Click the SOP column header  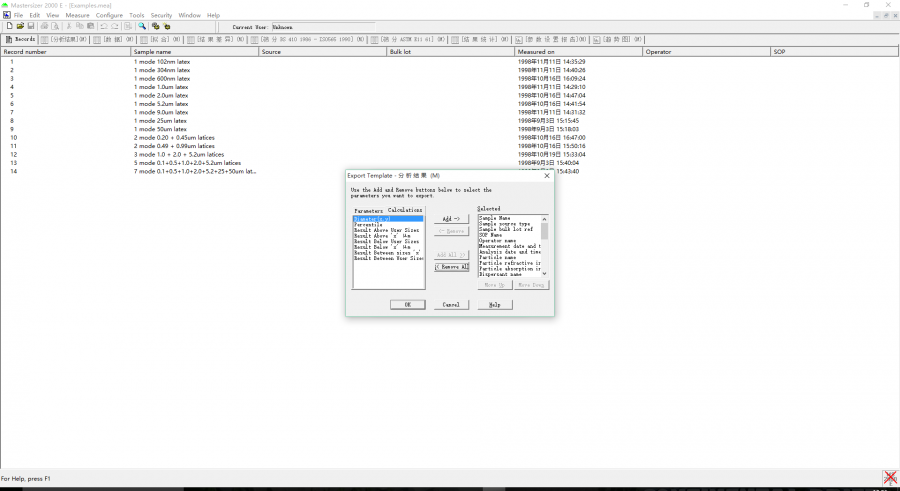835,52
